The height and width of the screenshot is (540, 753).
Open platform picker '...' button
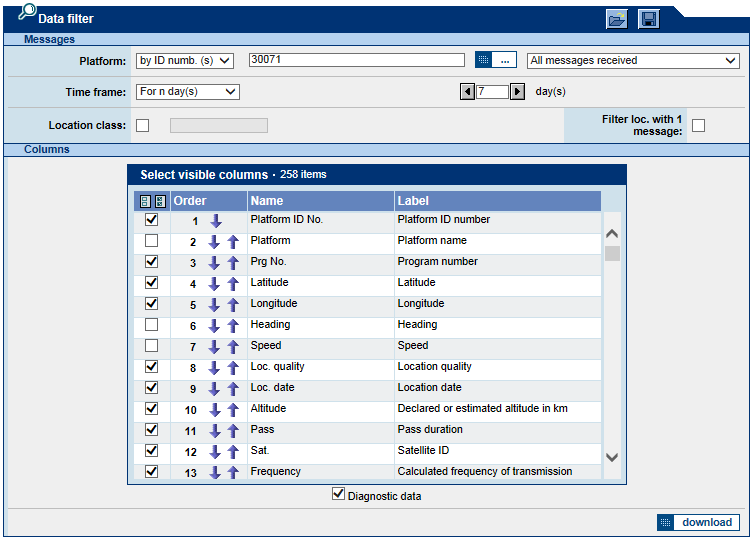click(x=496, y=60)
